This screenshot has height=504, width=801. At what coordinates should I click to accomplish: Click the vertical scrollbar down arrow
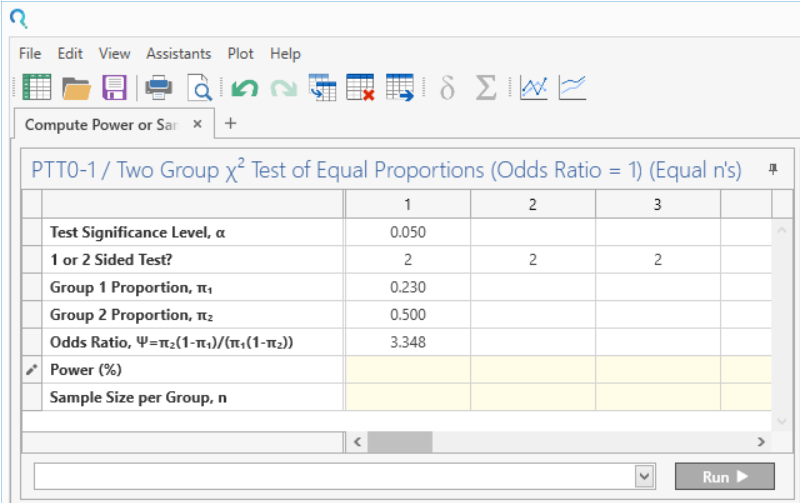(783, 420)
